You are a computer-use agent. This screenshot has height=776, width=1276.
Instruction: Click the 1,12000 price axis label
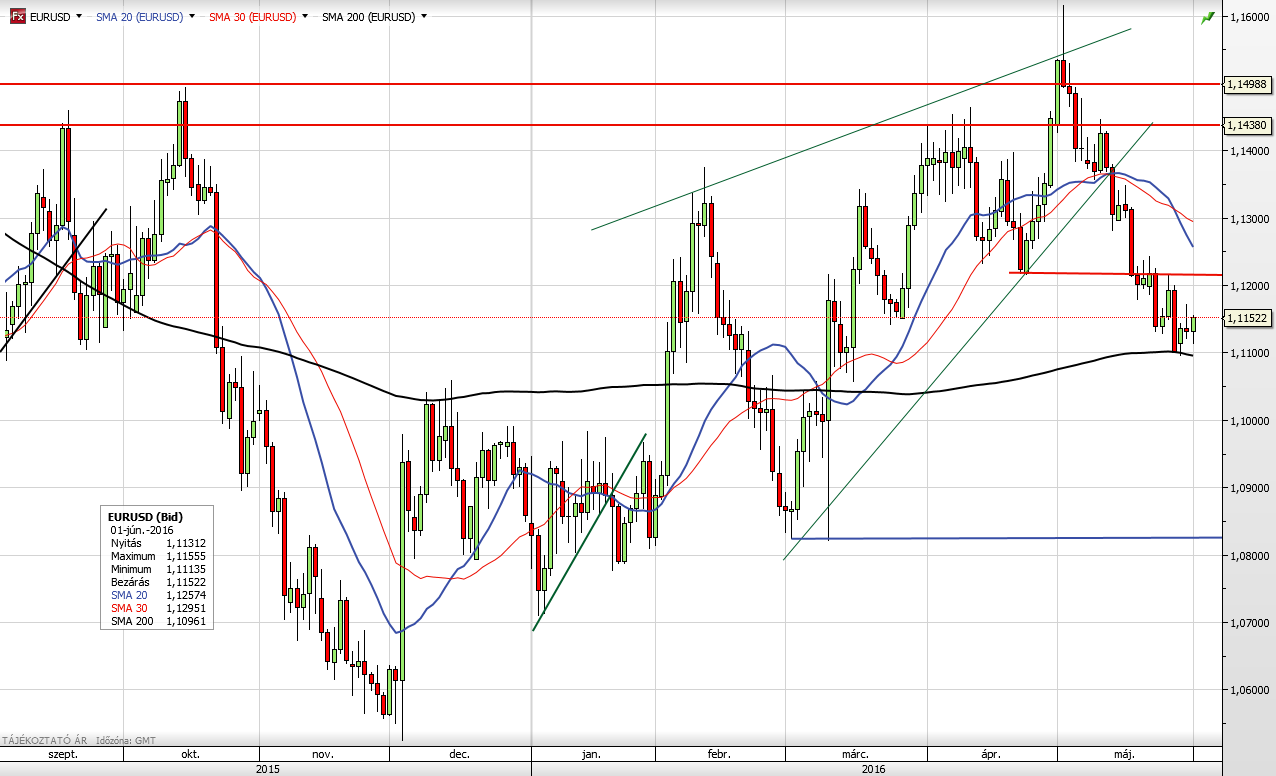(1251, 286)
